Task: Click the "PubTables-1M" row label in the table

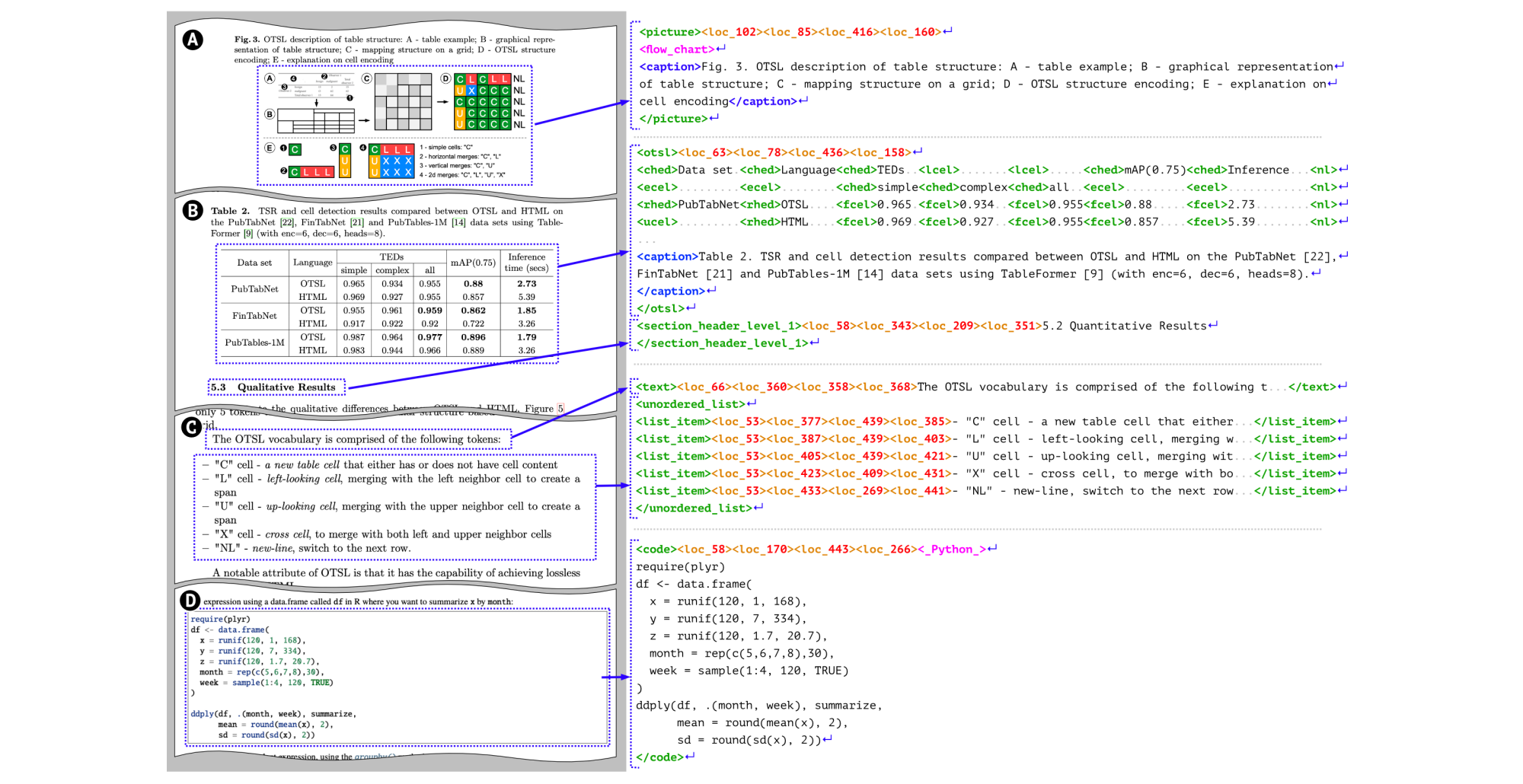Action: pos(254,343)
